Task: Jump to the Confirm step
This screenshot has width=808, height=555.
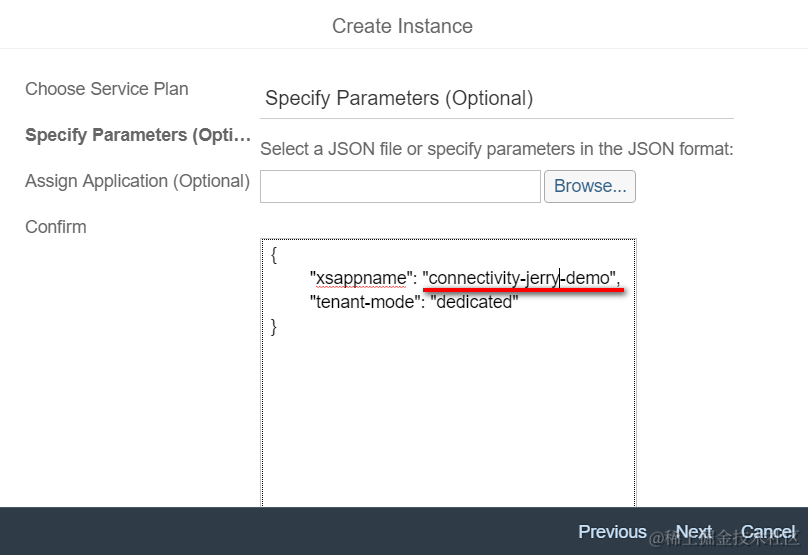Action: [x=56, y=227]
